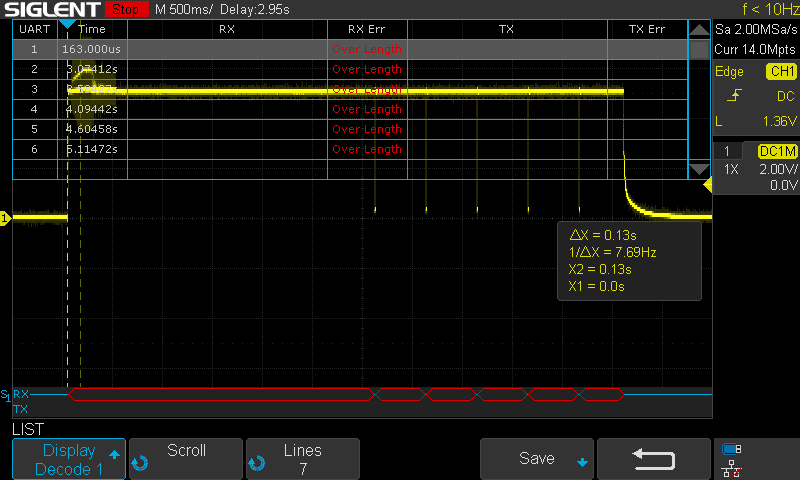
Task: Click the rising edge trigger slope icon
Action: [x=735, y=96]
